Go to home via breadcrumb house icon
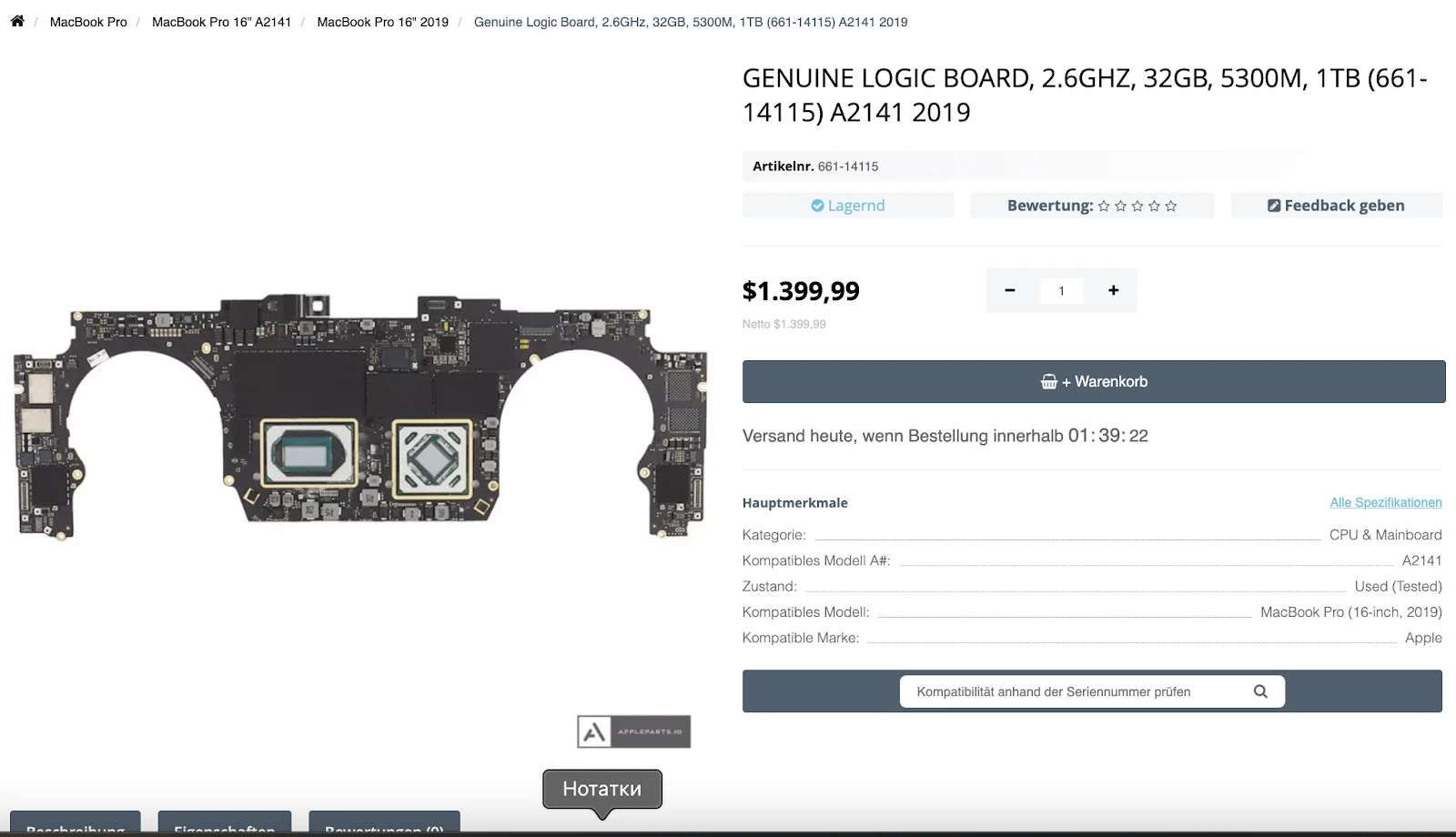Screen dimensions: 1456x837 point(17,21)
